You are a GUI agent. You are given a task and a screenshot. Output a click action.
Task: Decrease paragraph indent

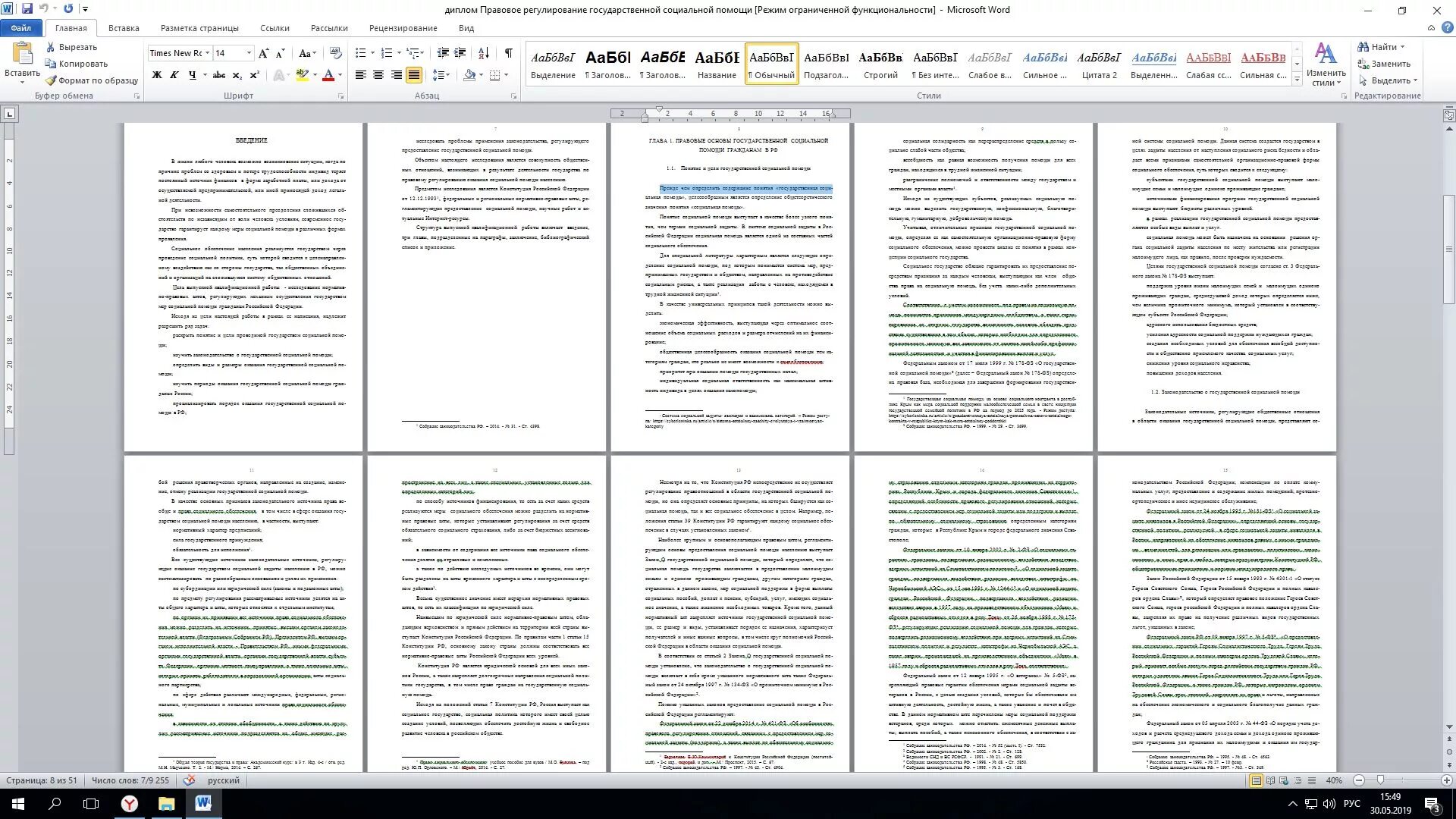pos(443,53)
